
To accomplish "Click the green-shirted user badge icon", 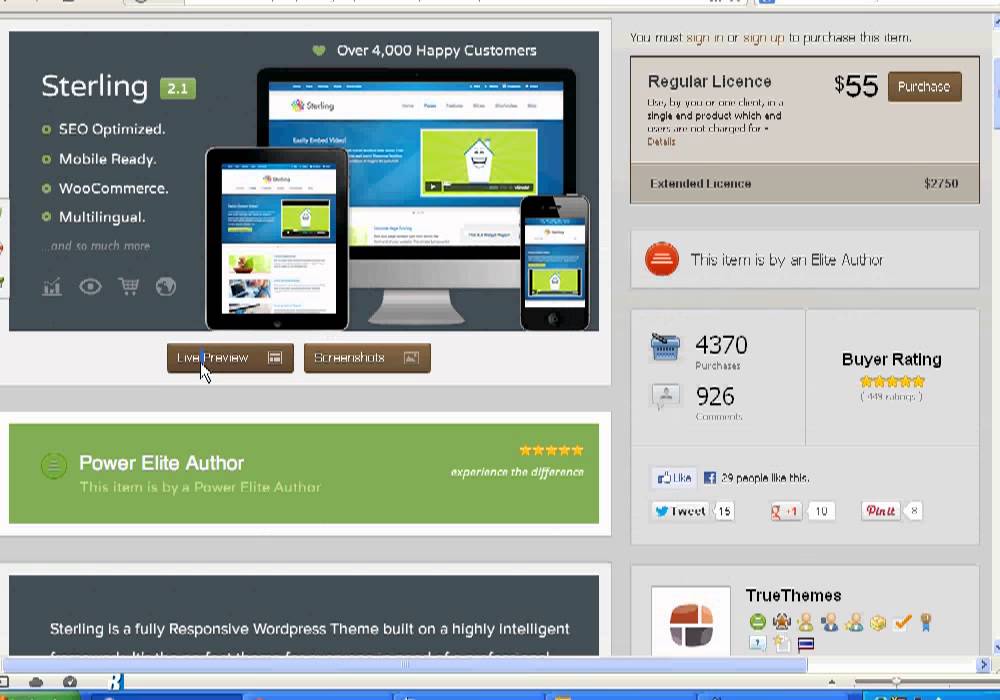I will tap(805, 622).
